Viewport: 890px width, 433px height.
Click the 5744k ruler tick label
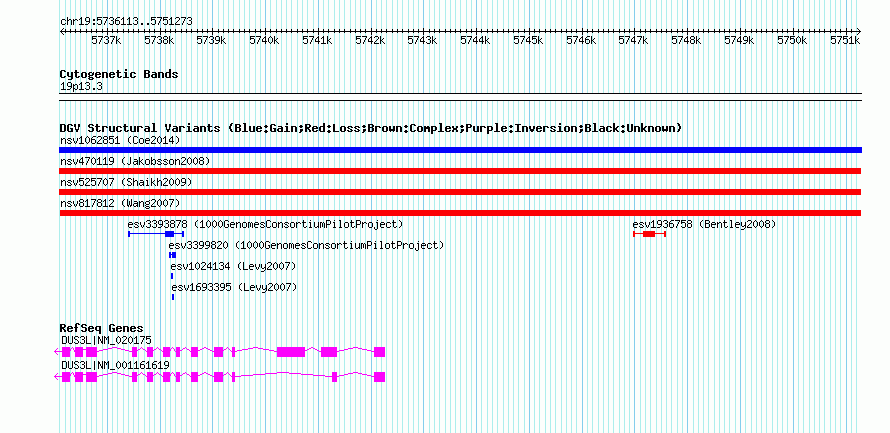(475, 40)
